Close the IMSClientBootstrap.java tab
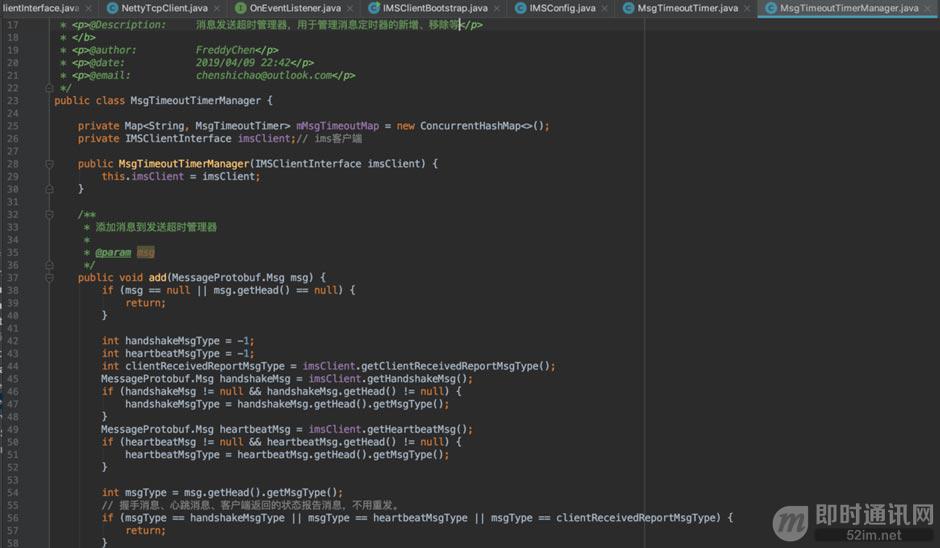The width and height of the screenshot is (940, 548). [x=496, y=8]
